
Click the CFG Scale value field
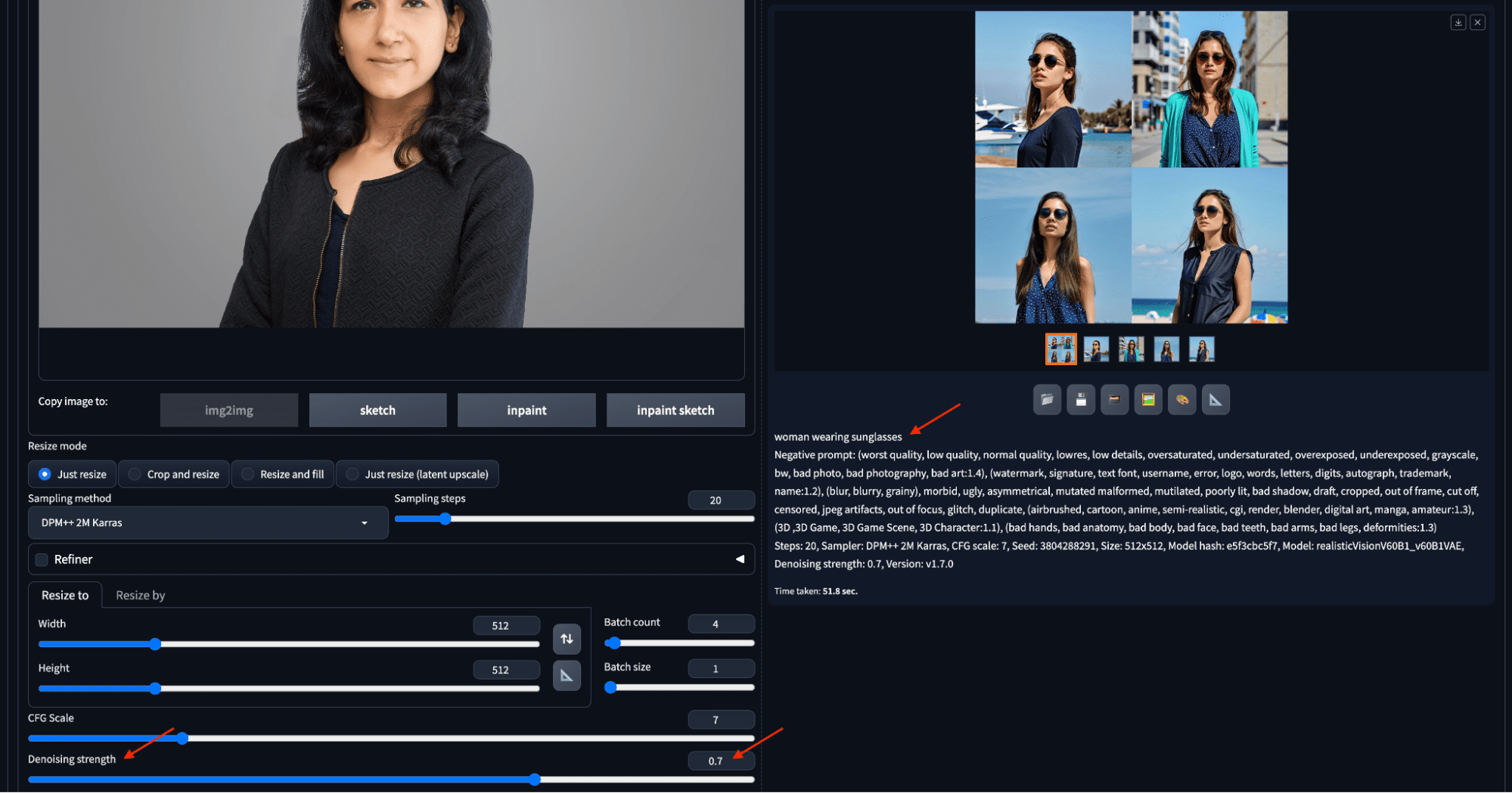tap(721, 720)
